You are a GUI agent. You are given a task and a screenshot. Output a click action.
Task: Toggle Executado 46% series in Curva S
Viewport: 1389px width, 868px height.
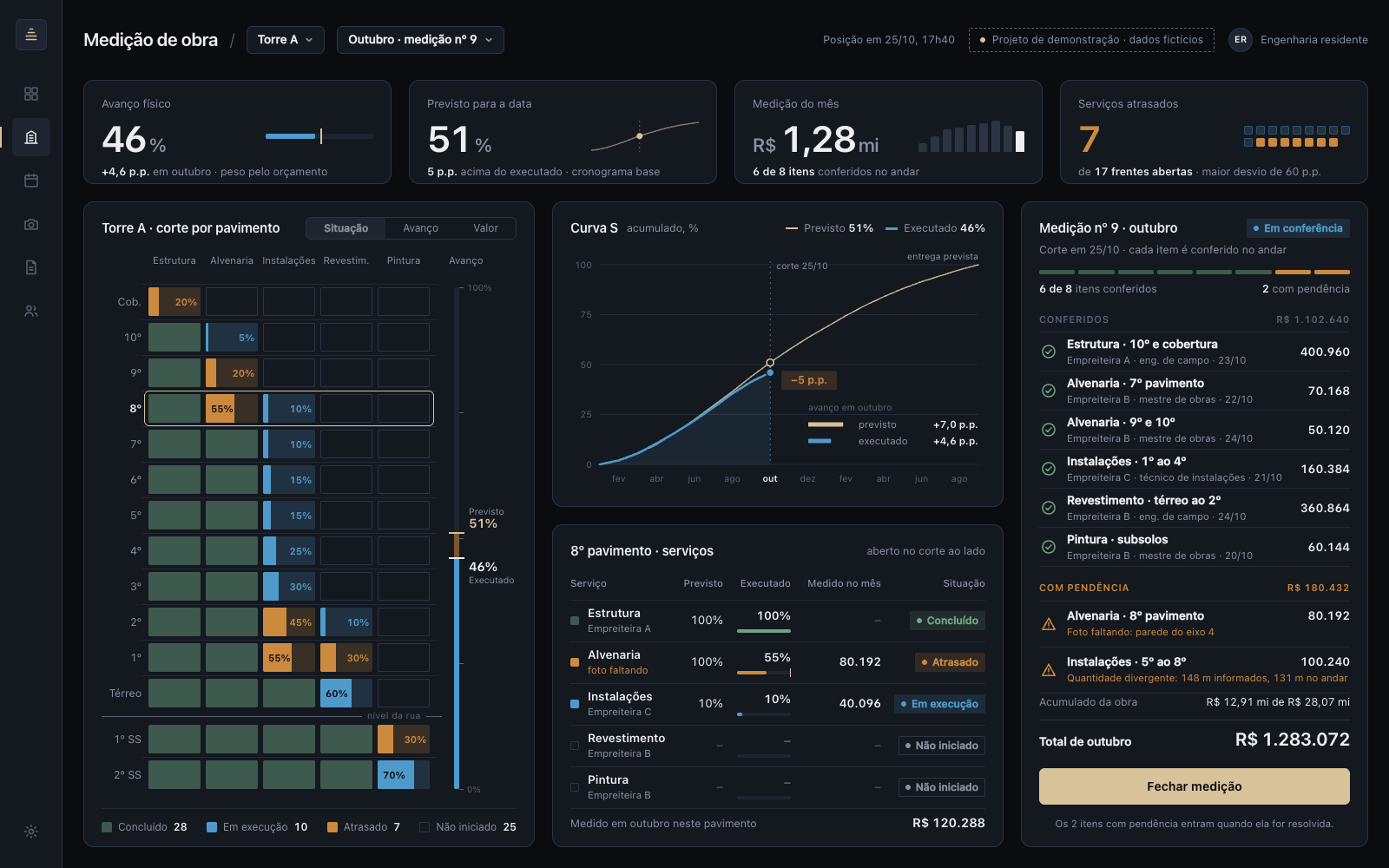[x=935, y=228]
